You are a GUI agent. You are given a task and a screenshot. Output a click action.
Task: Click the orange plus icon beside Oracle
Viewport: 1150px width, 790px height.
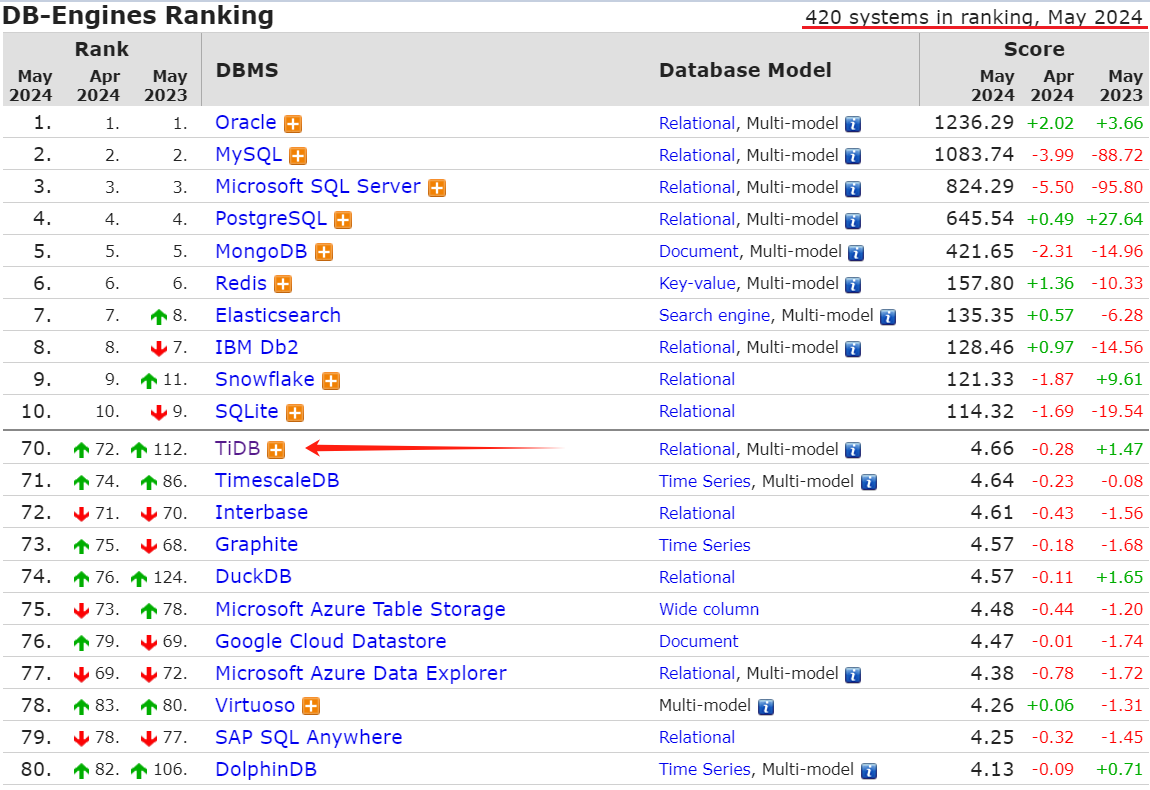[x=293, y=124]
